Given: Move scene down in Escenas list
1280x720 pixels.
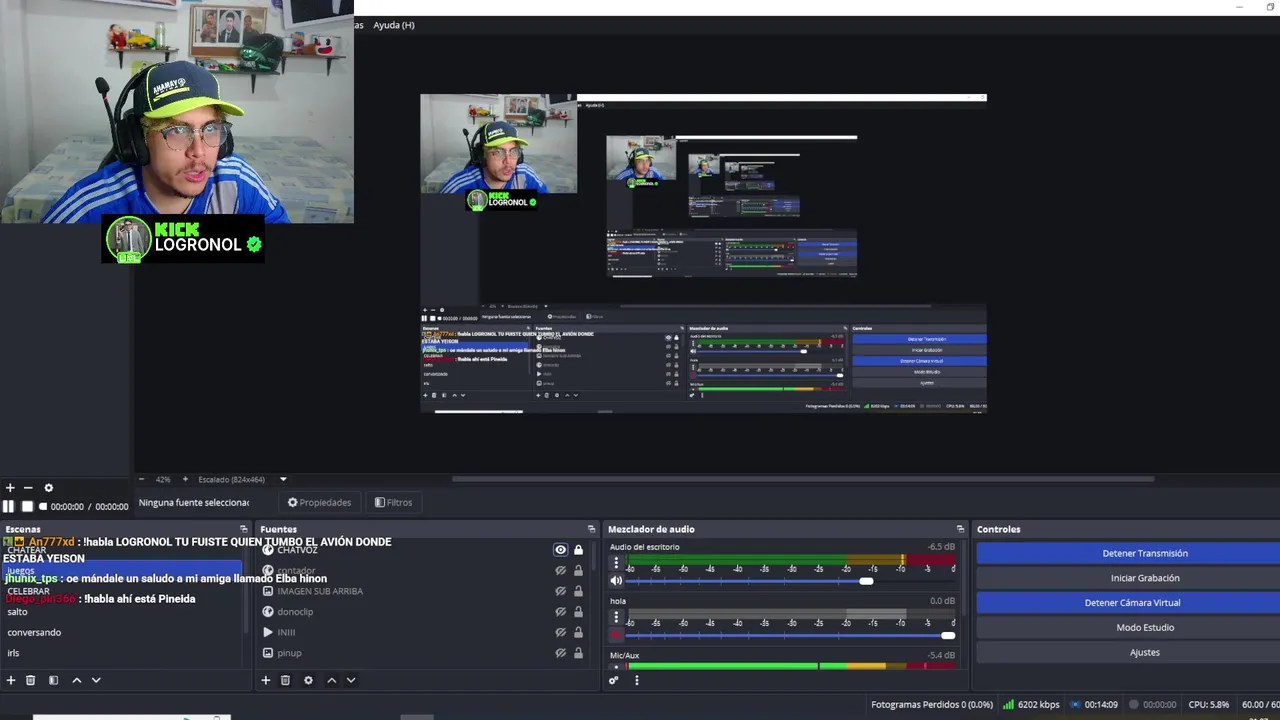Looking at the screenshot, I should 96,680.
